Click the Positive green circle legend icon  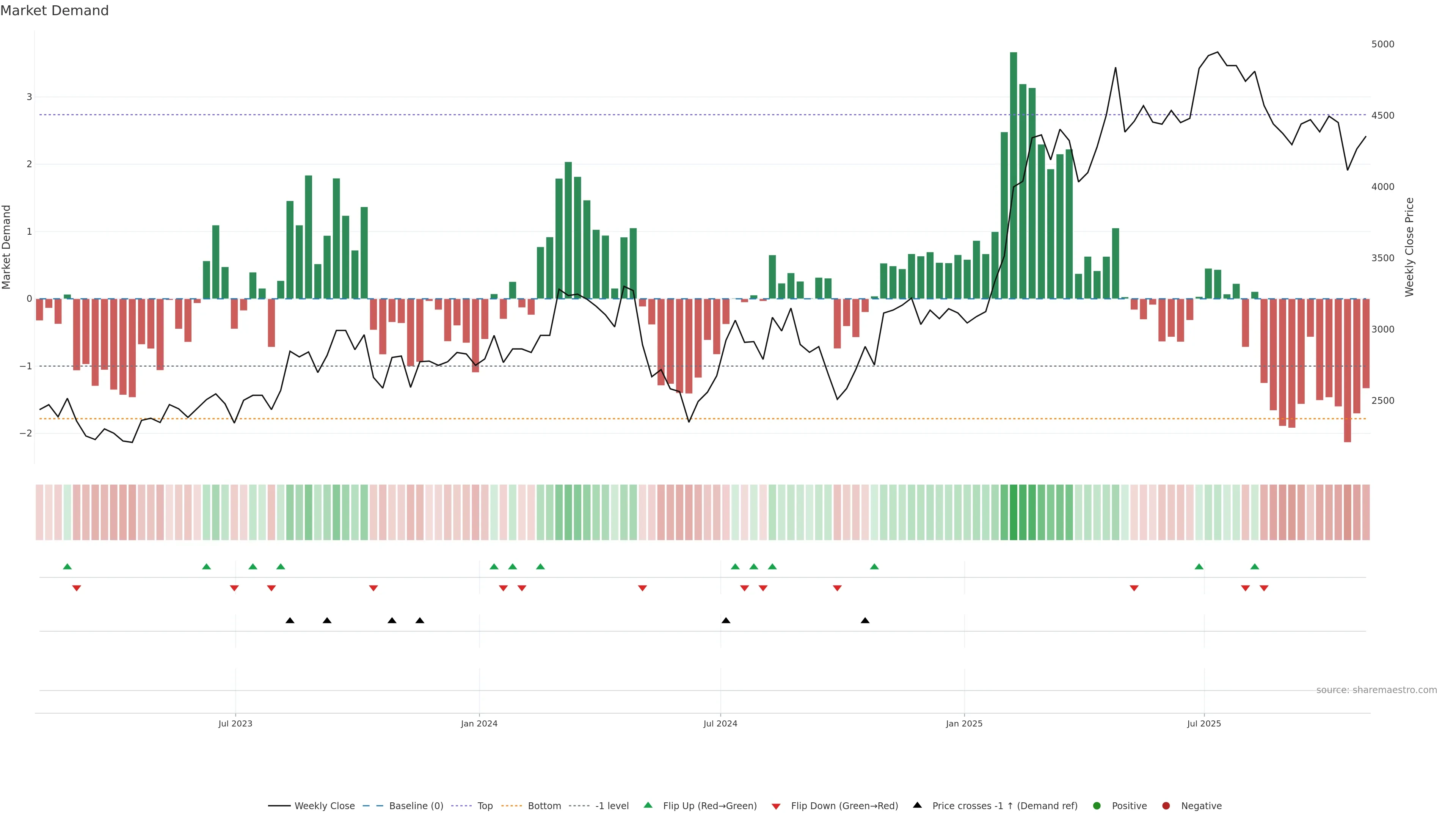1097,805
